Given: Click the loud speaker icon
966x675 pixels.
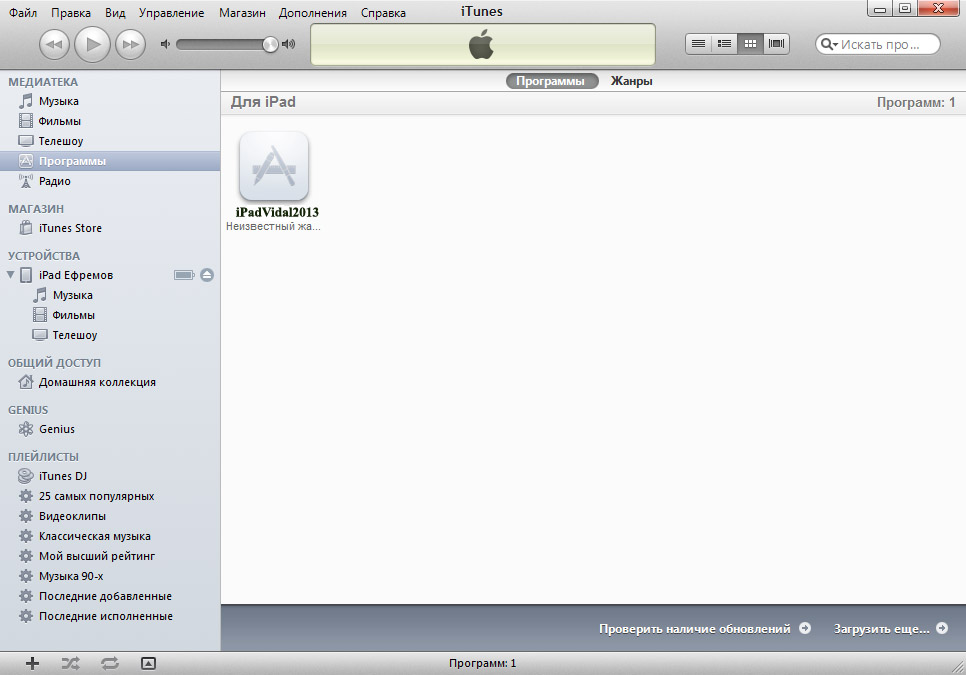Looking at the screenshot, I should pyautogui.click(x=288, y=44).
